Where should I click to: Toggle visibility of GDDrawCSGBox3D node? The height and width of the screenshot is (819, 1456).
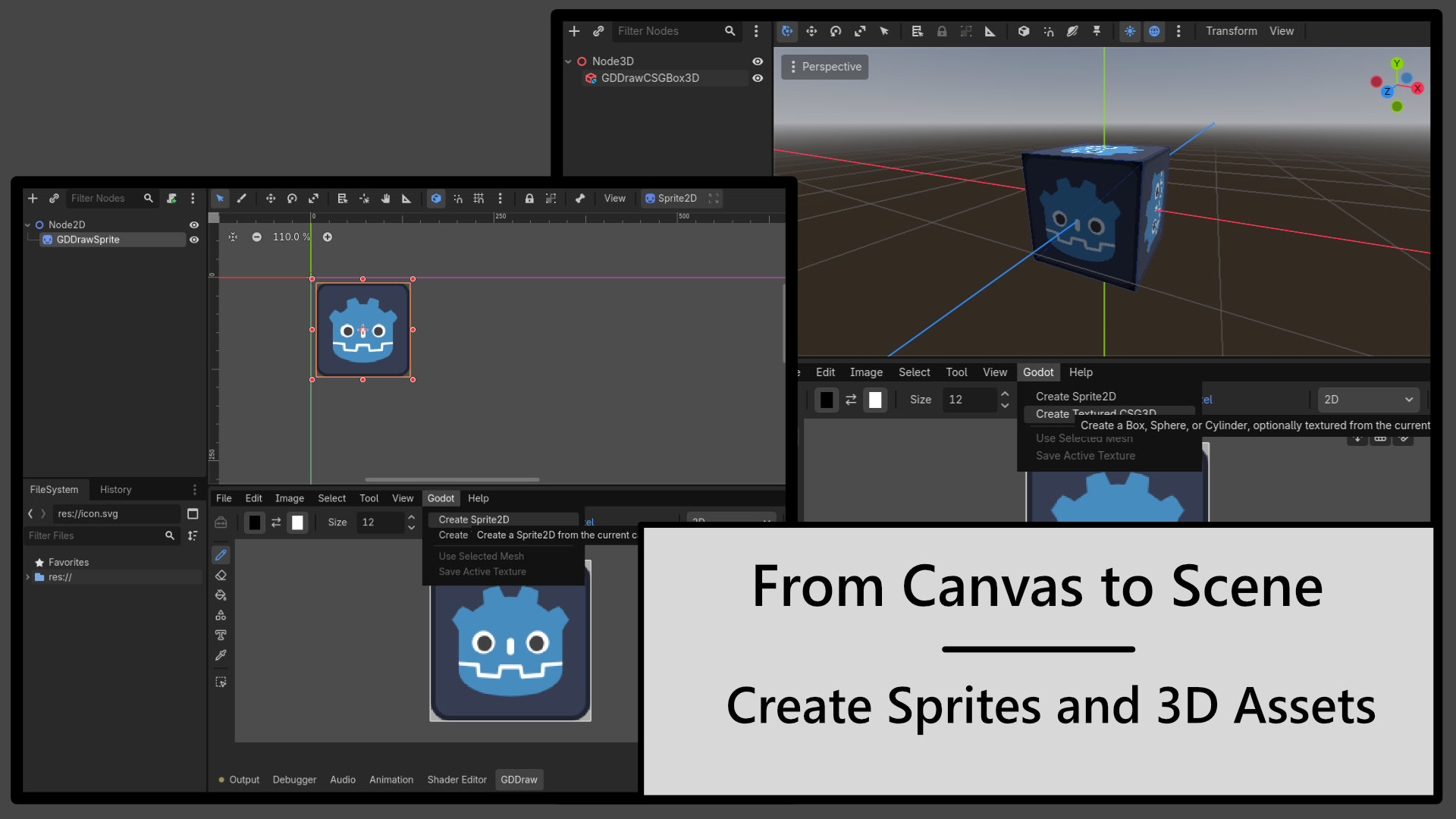tap(758, 78)
